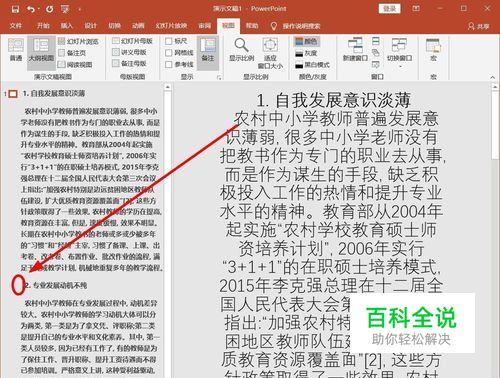
Task: Click 新建窗口 (New Window)
Action: click(355, 50)
